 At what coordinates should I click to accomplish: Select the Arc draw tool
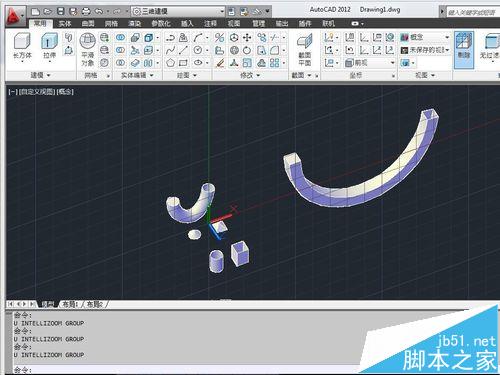(198, 38)
